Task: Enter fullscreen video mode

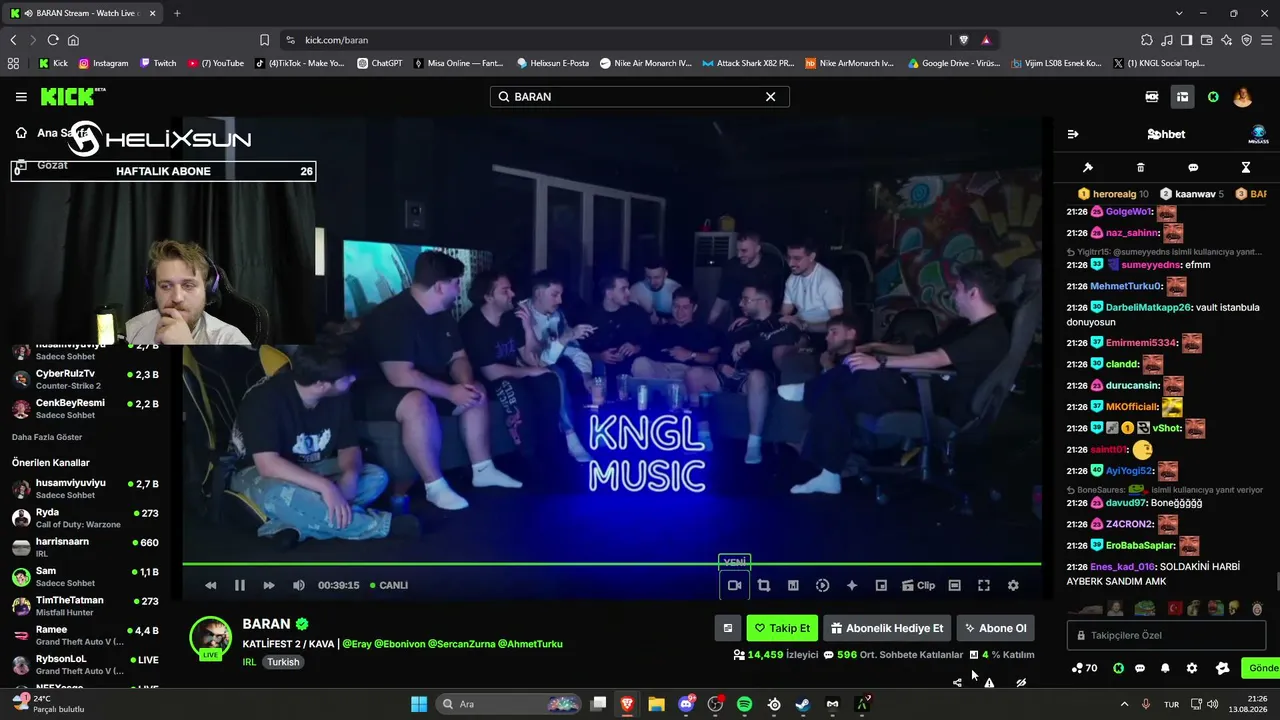Action: [984, 585]
